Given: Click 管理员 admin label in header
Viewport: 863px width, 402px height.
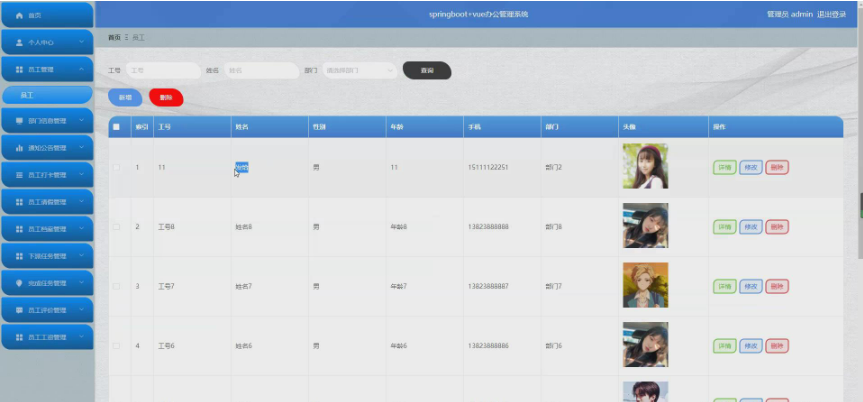Looking at the screenshot, I should coord(790,14).
